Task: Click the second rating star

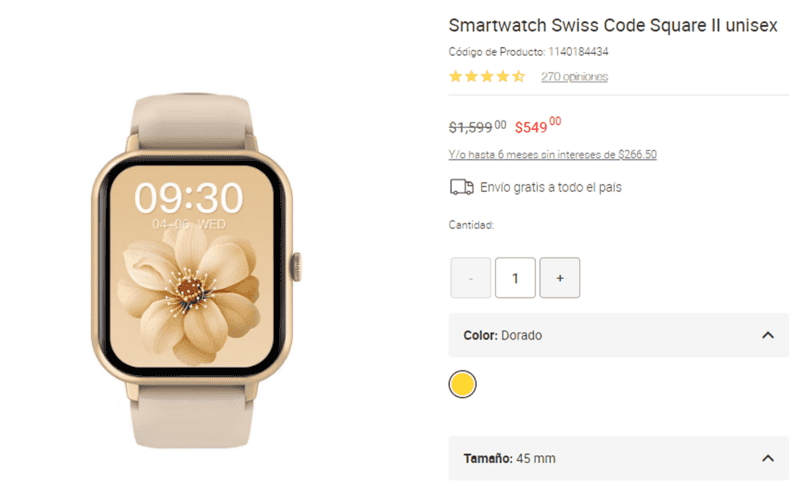Action: pyautogui.click(x=471, y=76)
